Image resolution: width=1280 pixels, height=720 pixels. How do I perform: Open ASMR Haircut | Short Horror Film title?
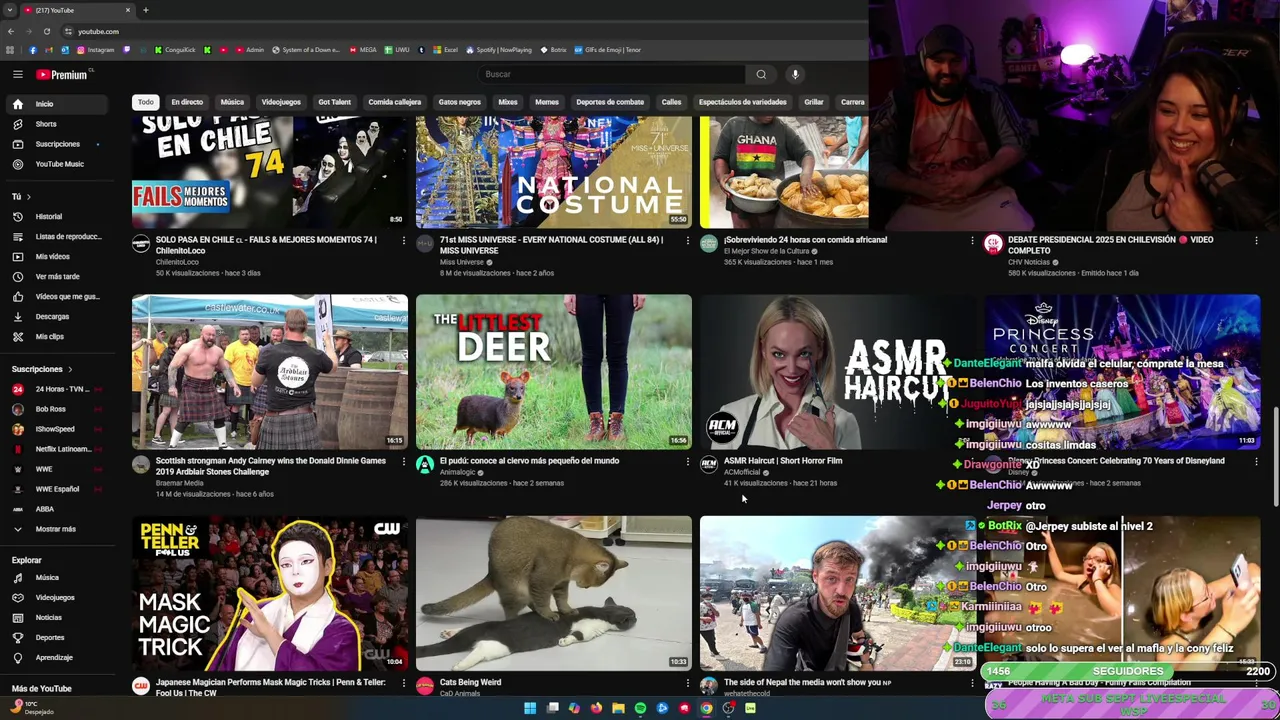(x=783, y=461)
